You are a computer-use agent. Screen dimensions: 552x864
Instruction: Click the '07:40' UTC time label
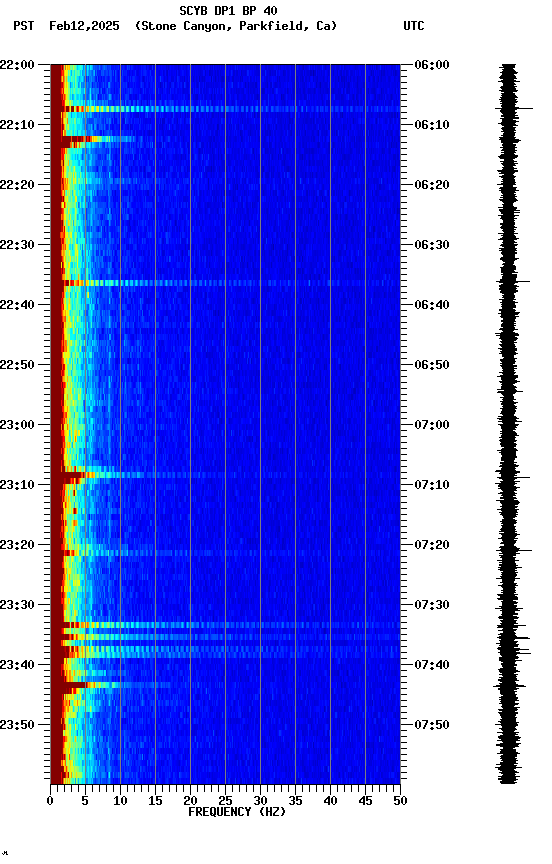(x=432, y=666)
